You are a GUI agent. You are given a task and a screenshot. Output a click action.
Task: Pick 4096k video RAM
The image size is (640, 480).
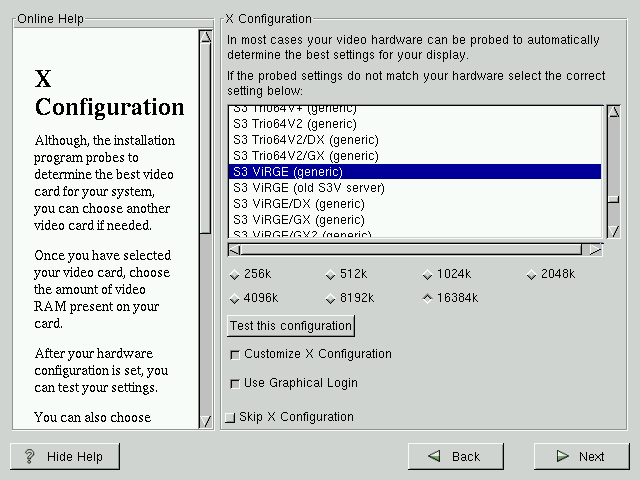[235, 298]
